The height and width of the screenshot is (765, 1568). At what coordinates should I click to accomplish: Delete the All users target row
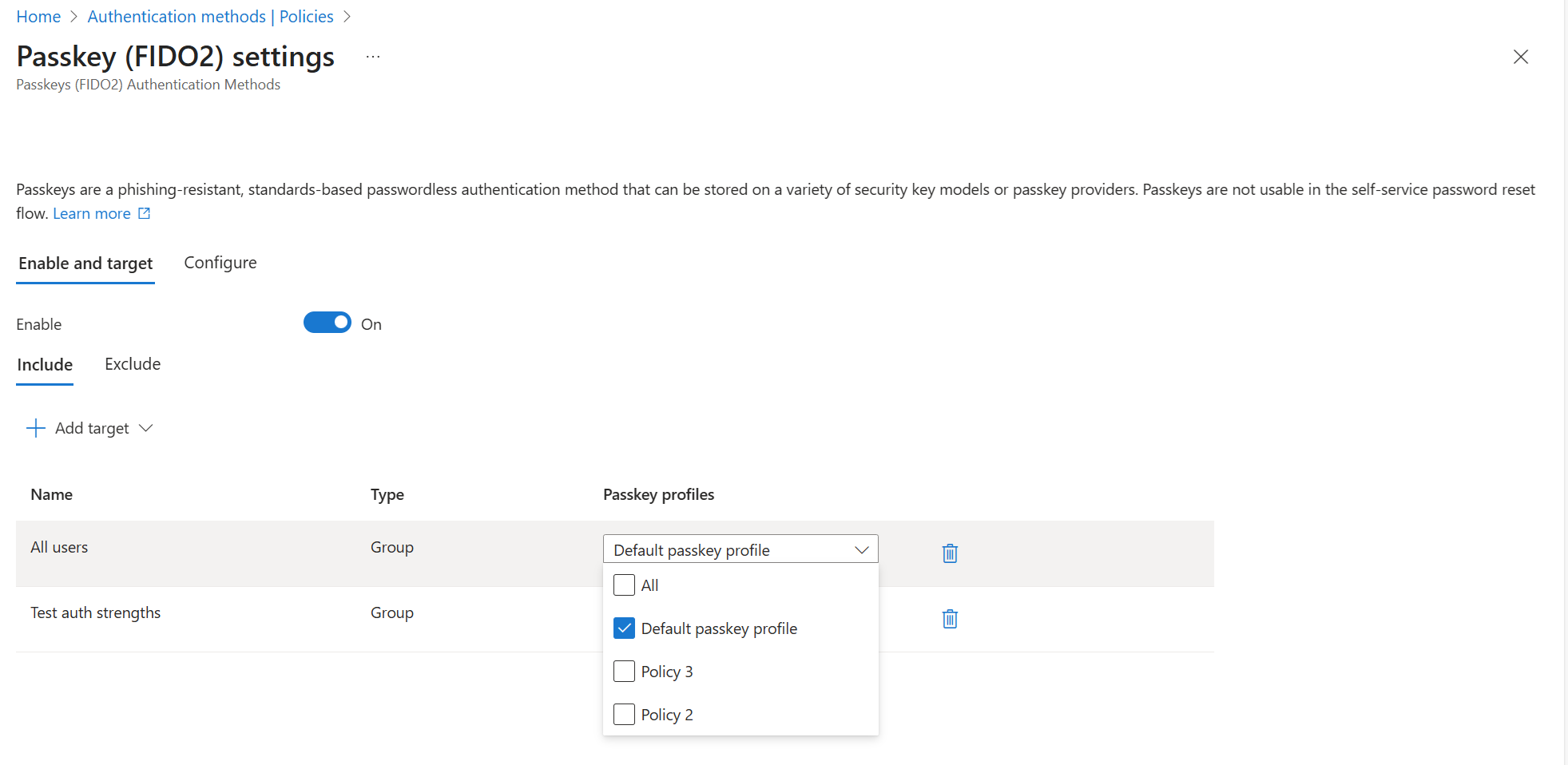pyautogui.click(x=949, y=553)
